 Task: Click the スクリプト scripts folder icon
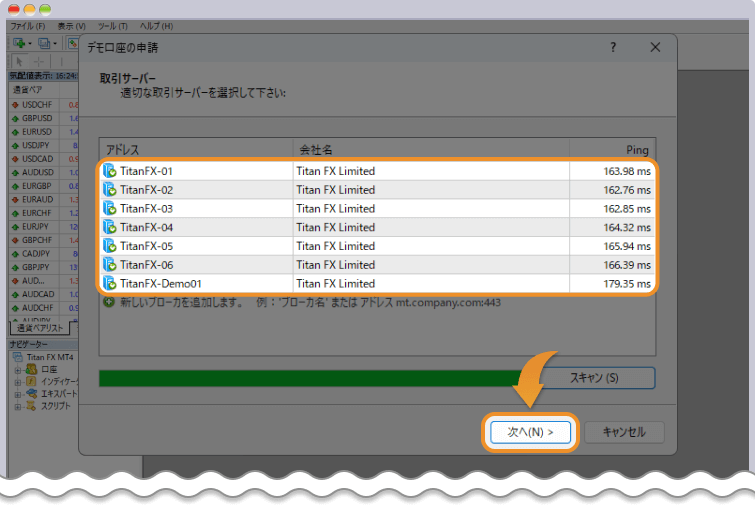click(31, 406)
